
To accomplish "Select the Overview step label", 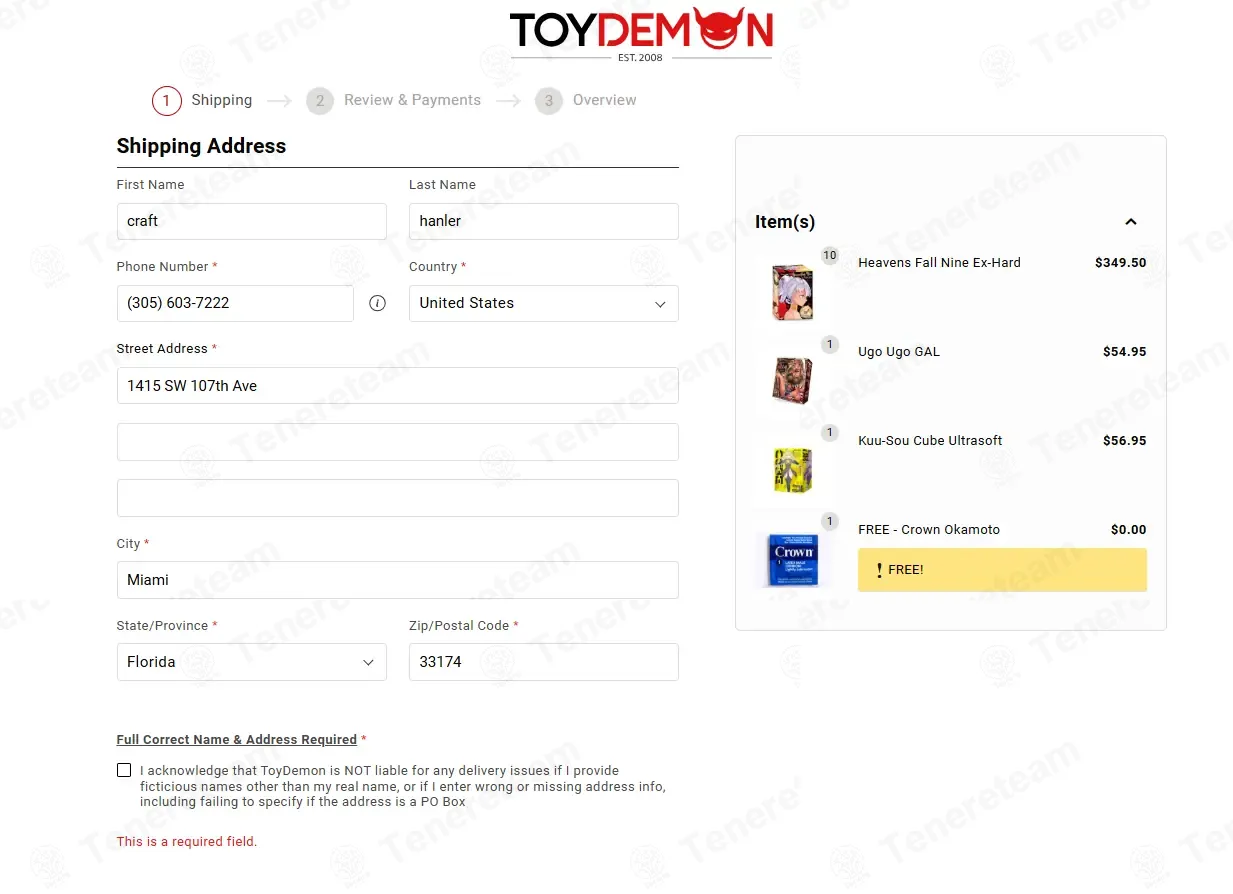I will pyautogui.click(x=604, y=101).
